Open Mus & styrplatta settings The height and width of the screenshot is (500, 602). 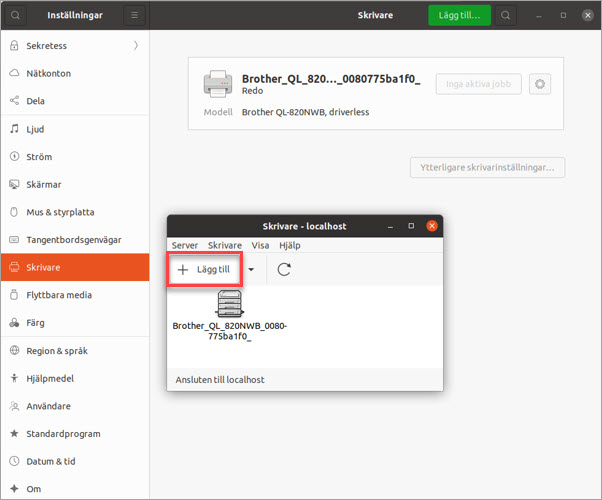[60, 212]
